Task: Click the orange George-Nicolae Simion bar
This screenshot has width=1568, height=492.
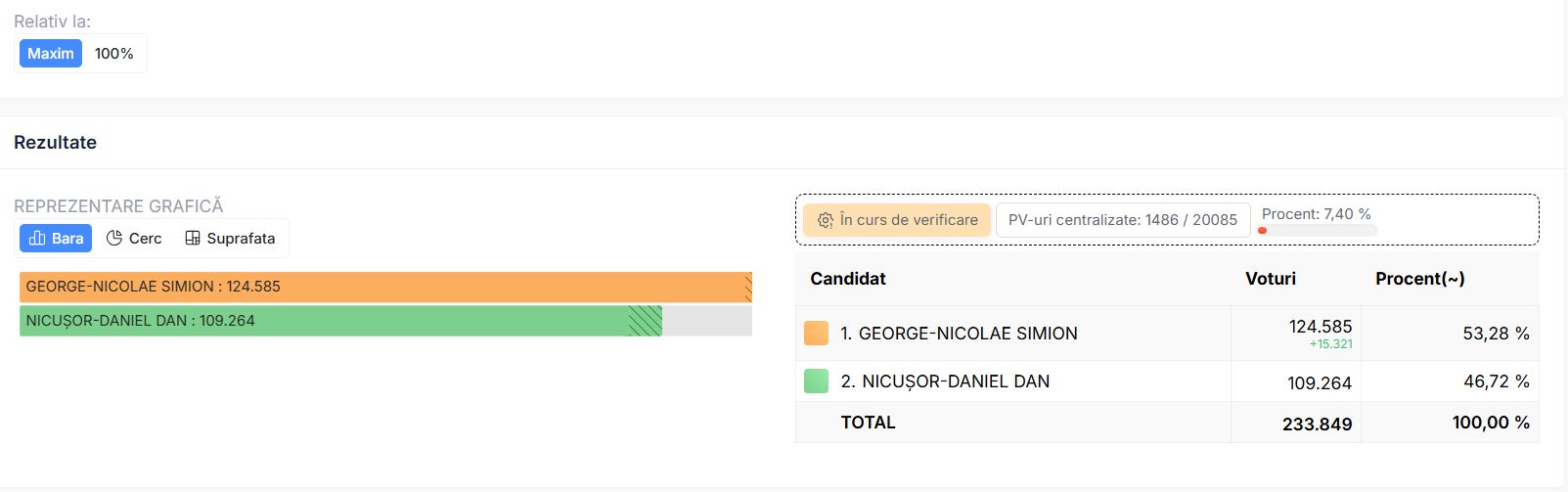Action: (x=385, y=287)
